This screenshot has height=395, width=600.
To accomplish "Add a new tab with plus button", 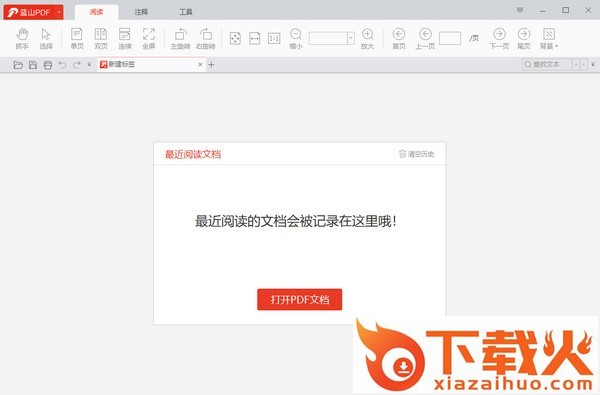I will pyautogui.click(x=211, y=65).
